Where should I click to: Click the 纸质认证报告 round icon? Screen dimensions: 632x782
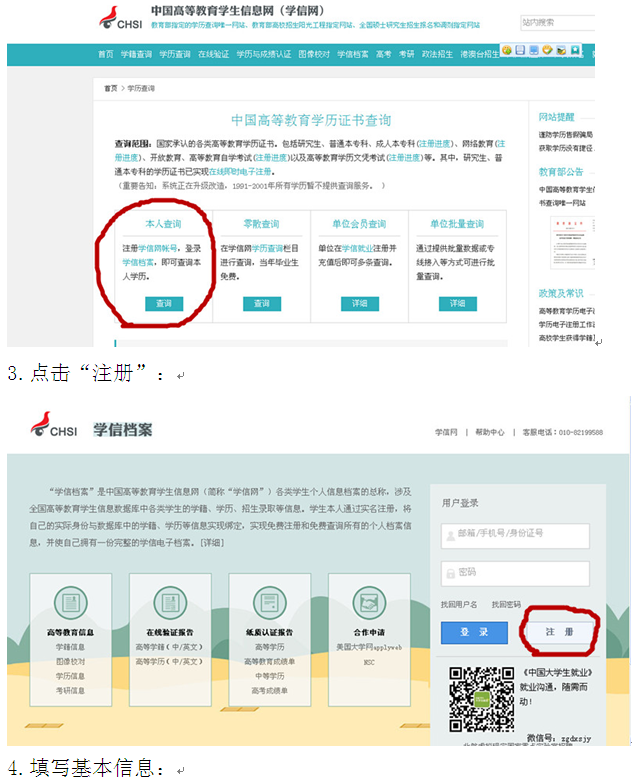tap(269, 602)
